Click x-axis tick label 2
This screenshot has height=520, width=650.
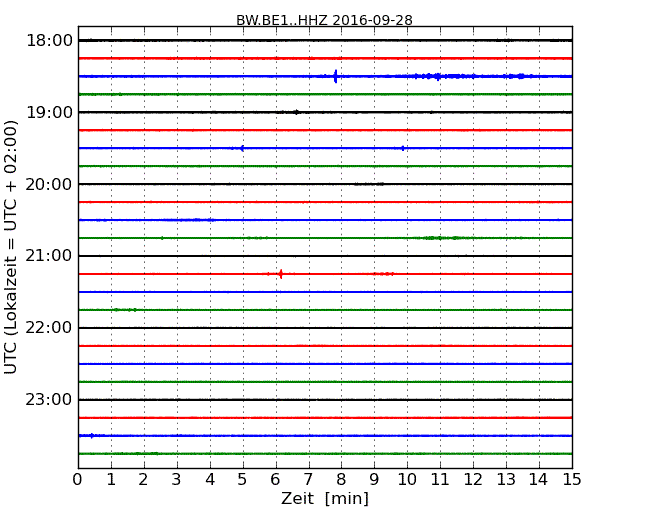point(143,480)
